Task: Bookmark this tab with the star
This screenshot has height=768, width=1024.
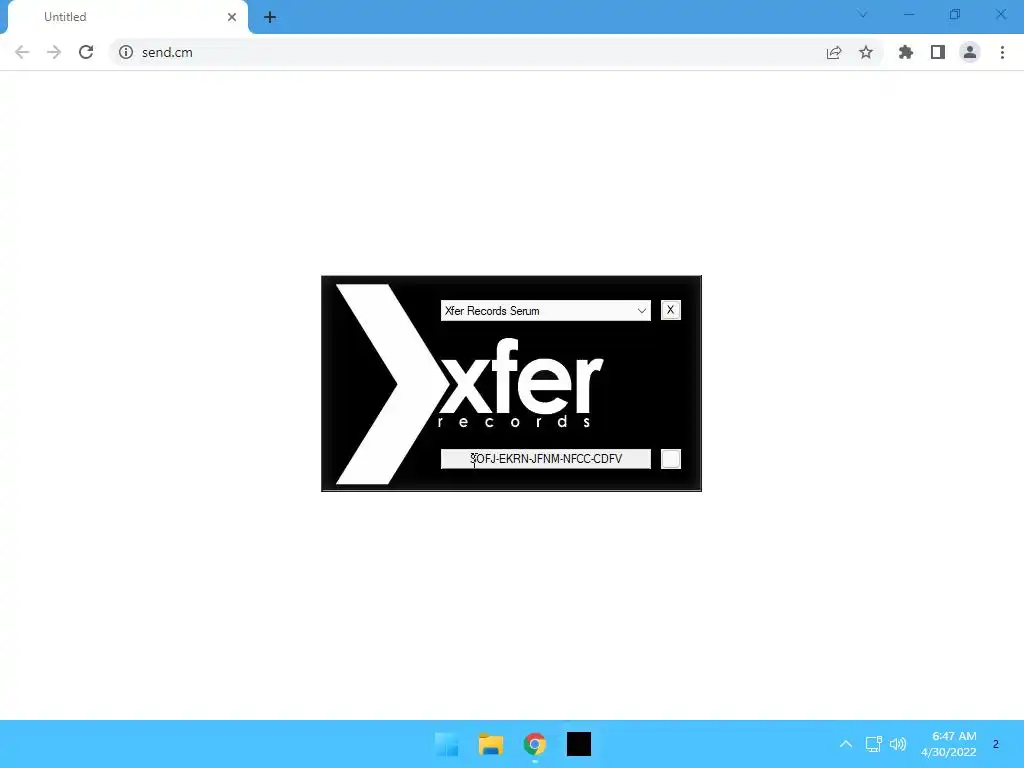Action: (866, 52)
